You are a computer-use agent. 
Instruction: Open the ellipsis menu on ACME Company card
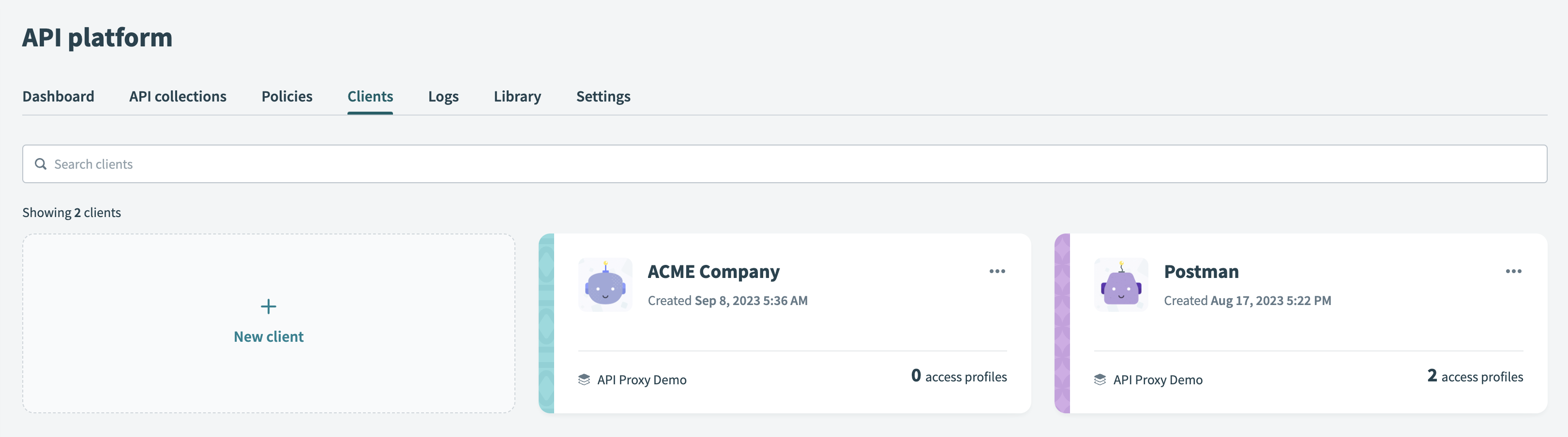(996, 271)
